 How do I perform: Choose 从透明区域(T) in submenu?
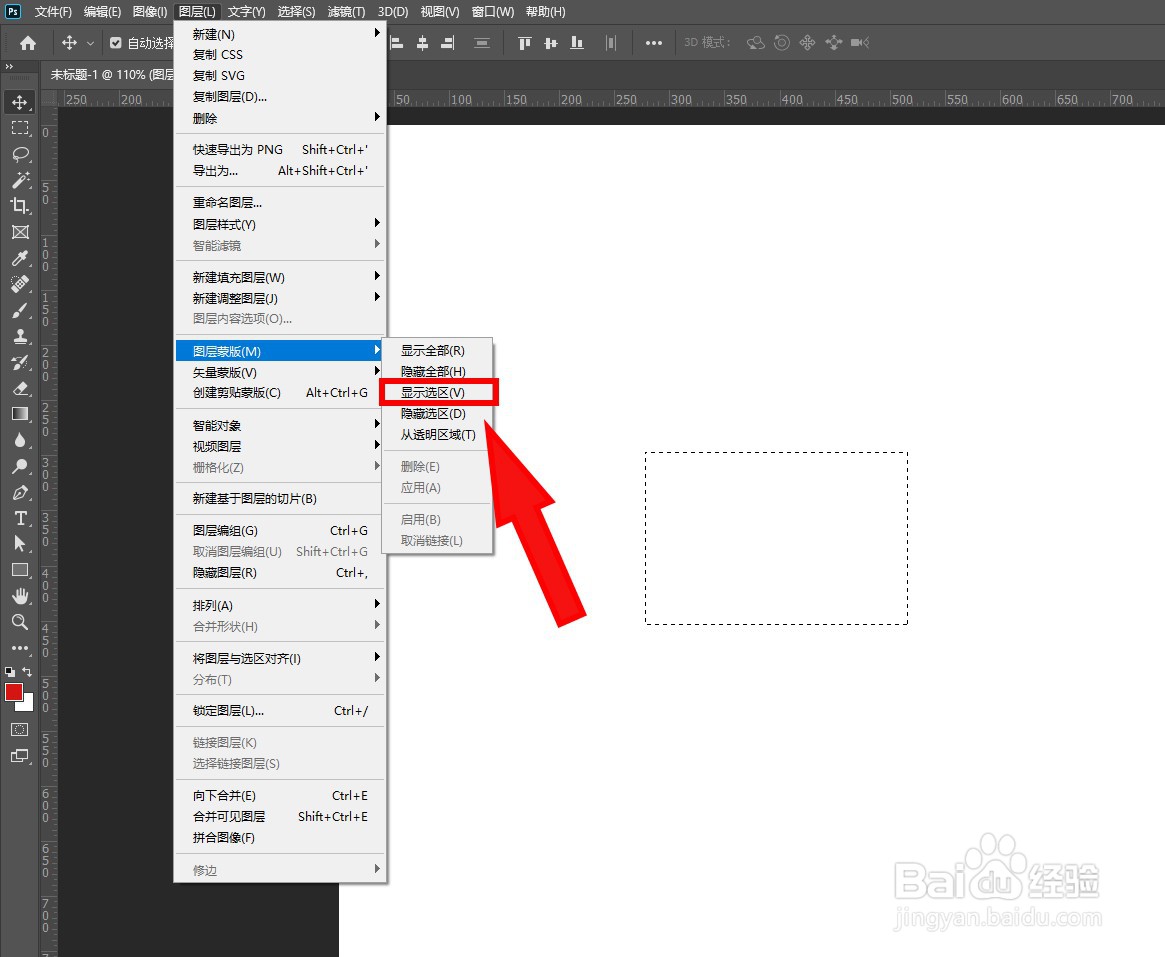438,435
